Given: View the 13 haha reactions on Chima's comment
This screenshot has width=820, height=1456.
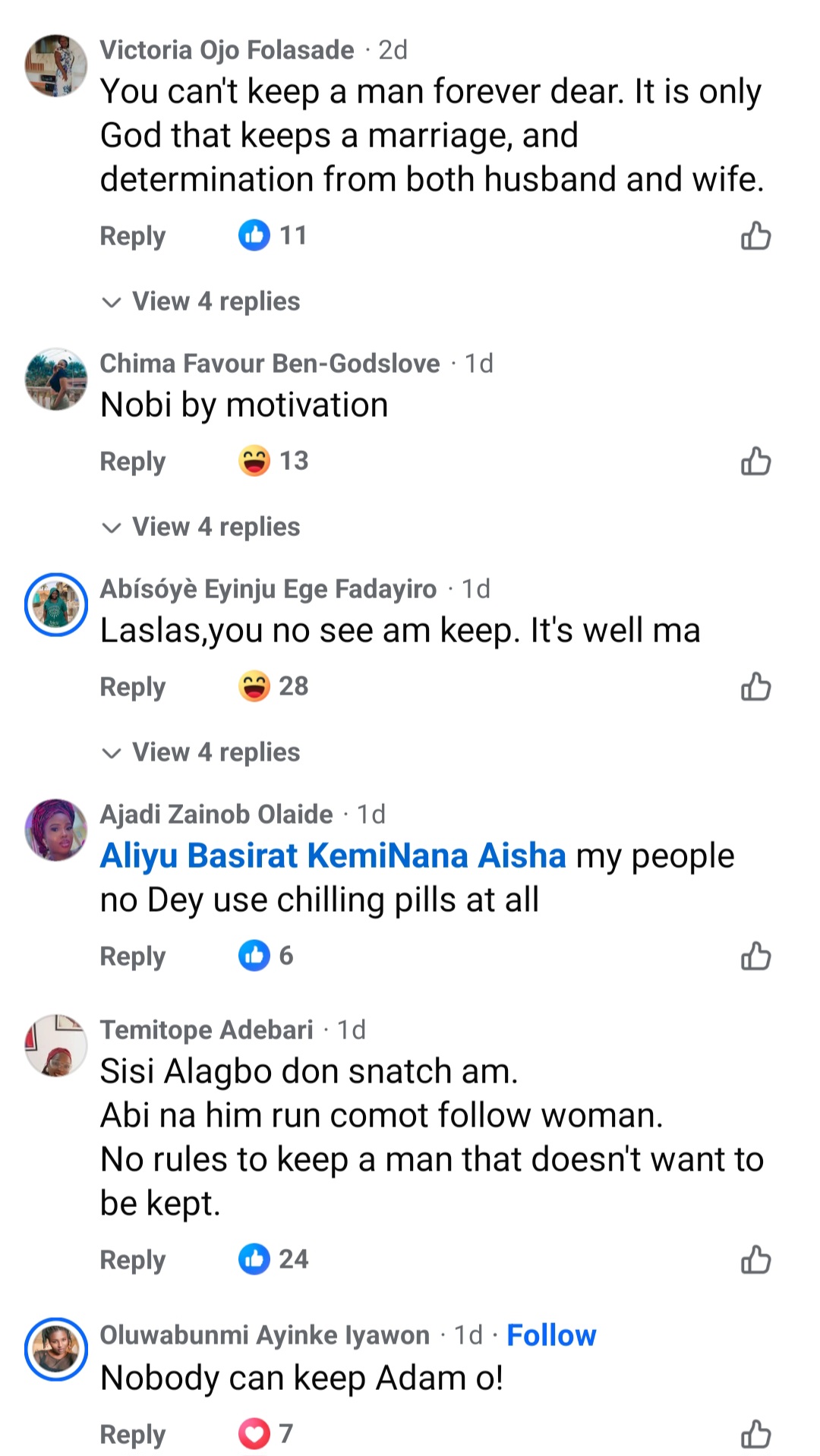Looking at the screenshot, I should click(273, 461).
